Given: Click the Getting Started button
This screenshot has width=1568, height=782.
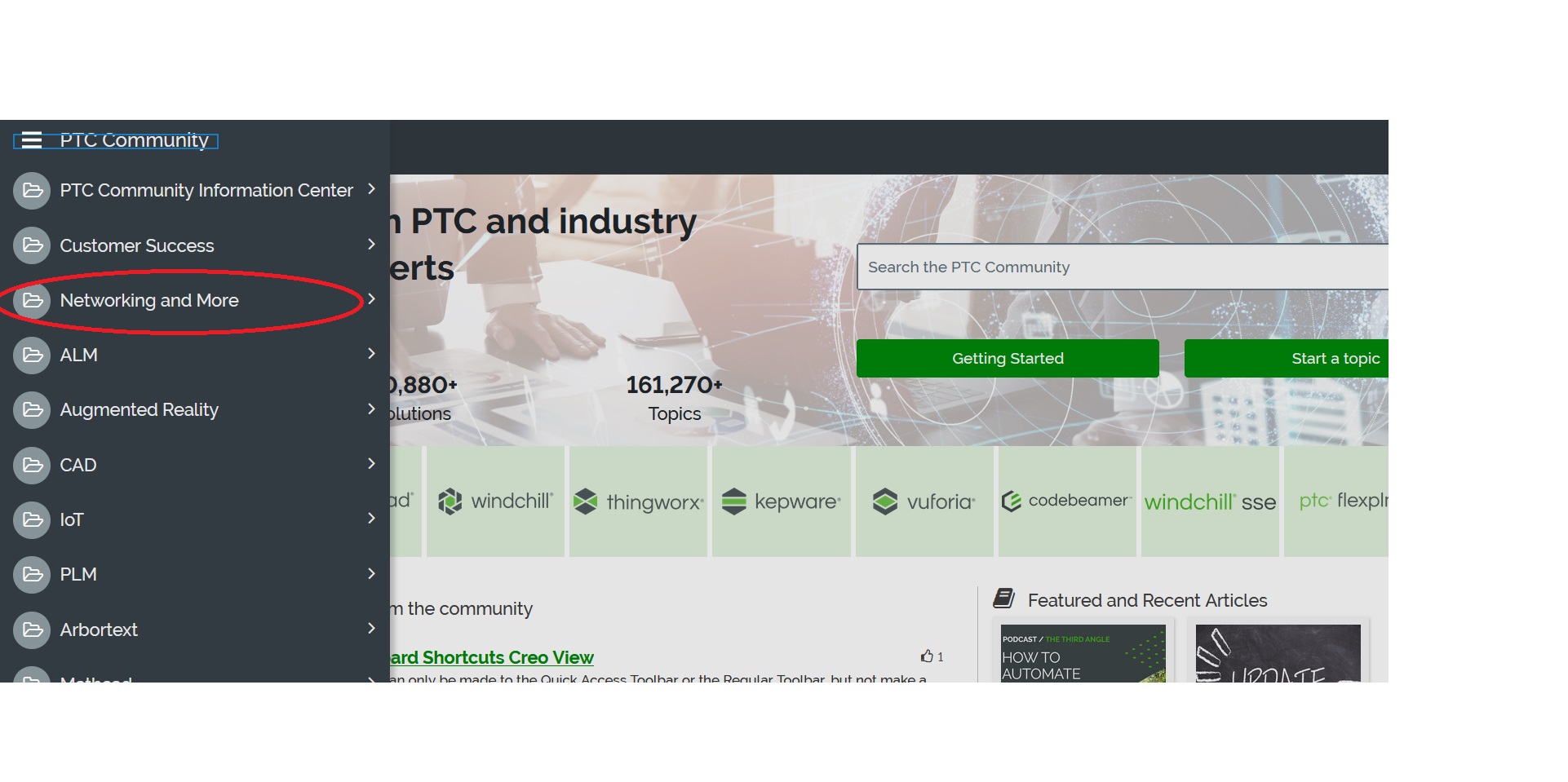Looking at the screenshot, I should (x=1007, y=358).
